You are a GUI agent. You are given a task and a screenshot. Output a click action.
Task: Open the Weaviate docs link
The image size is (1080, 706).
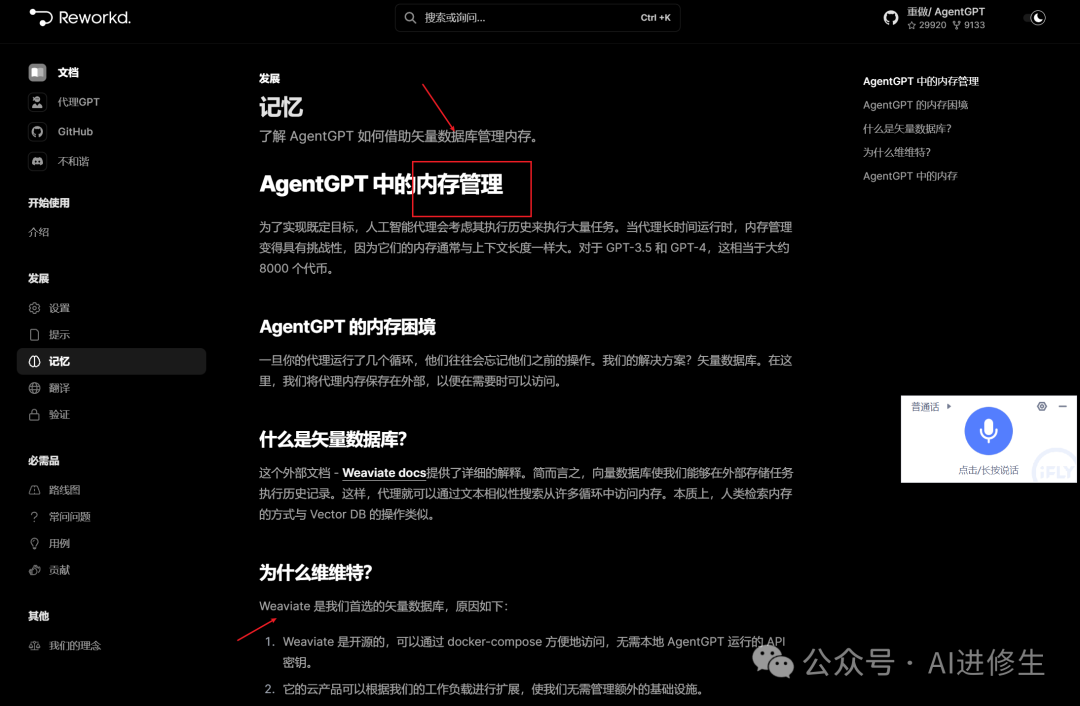click(384, 473)
